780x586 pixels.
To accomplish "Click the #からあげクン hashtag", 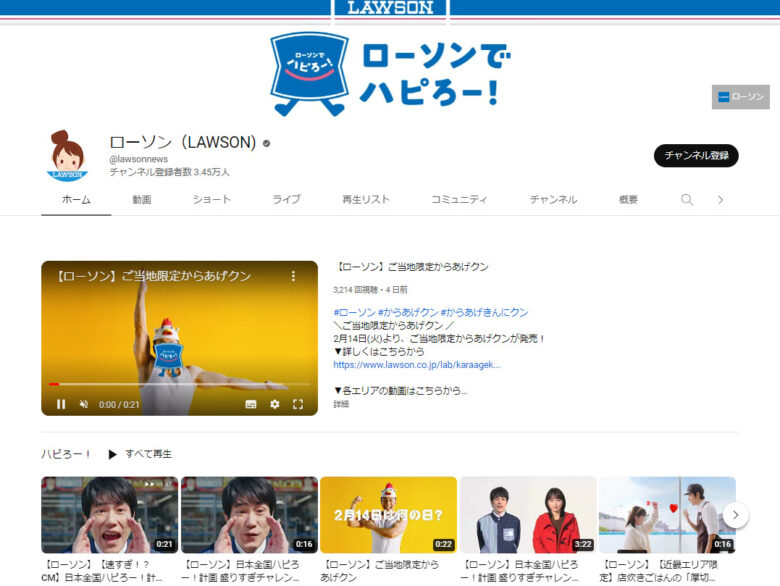I will pyautogui.click(x=408, y=312).
